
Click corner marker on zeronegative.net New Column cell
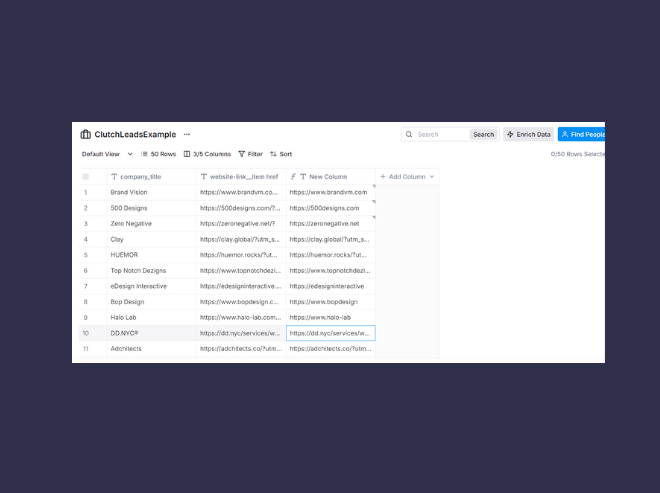(374, 217)
